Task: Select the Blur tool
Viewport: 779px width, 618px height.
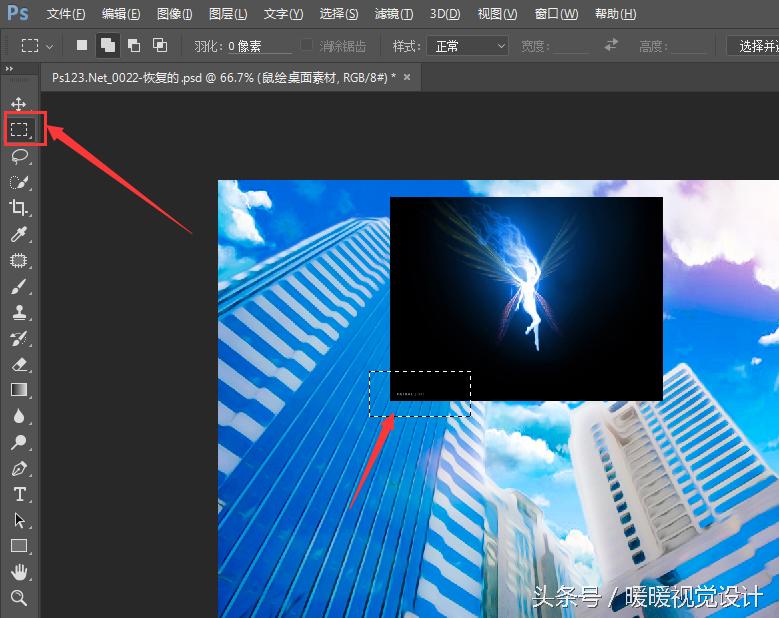Action: tap(19, 416)
